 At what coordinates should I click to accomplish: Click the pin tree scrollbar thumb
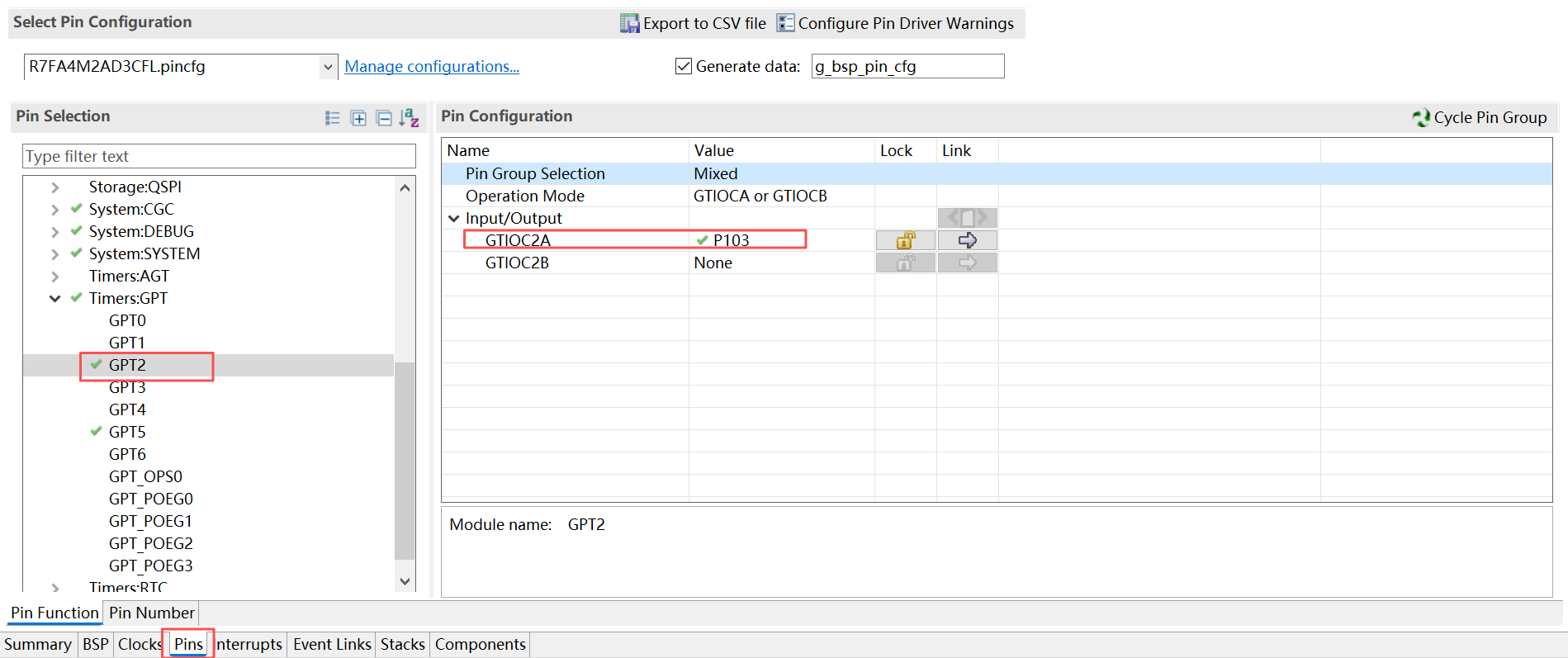click(x=405, y=461)
